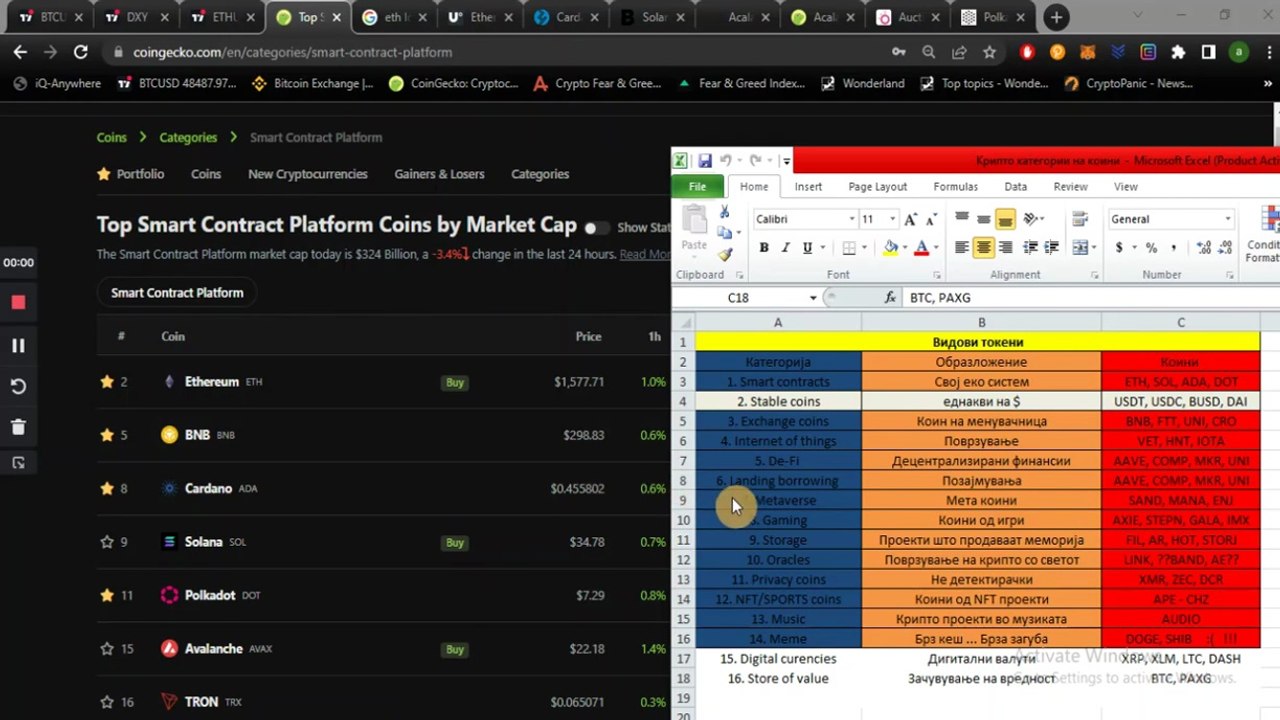Image resolution: width=1280 pixels, height=720 pixels.
Task: Open a new Chrome tab with plus button
Action: pyautogui.click(x=1056, y=17)
